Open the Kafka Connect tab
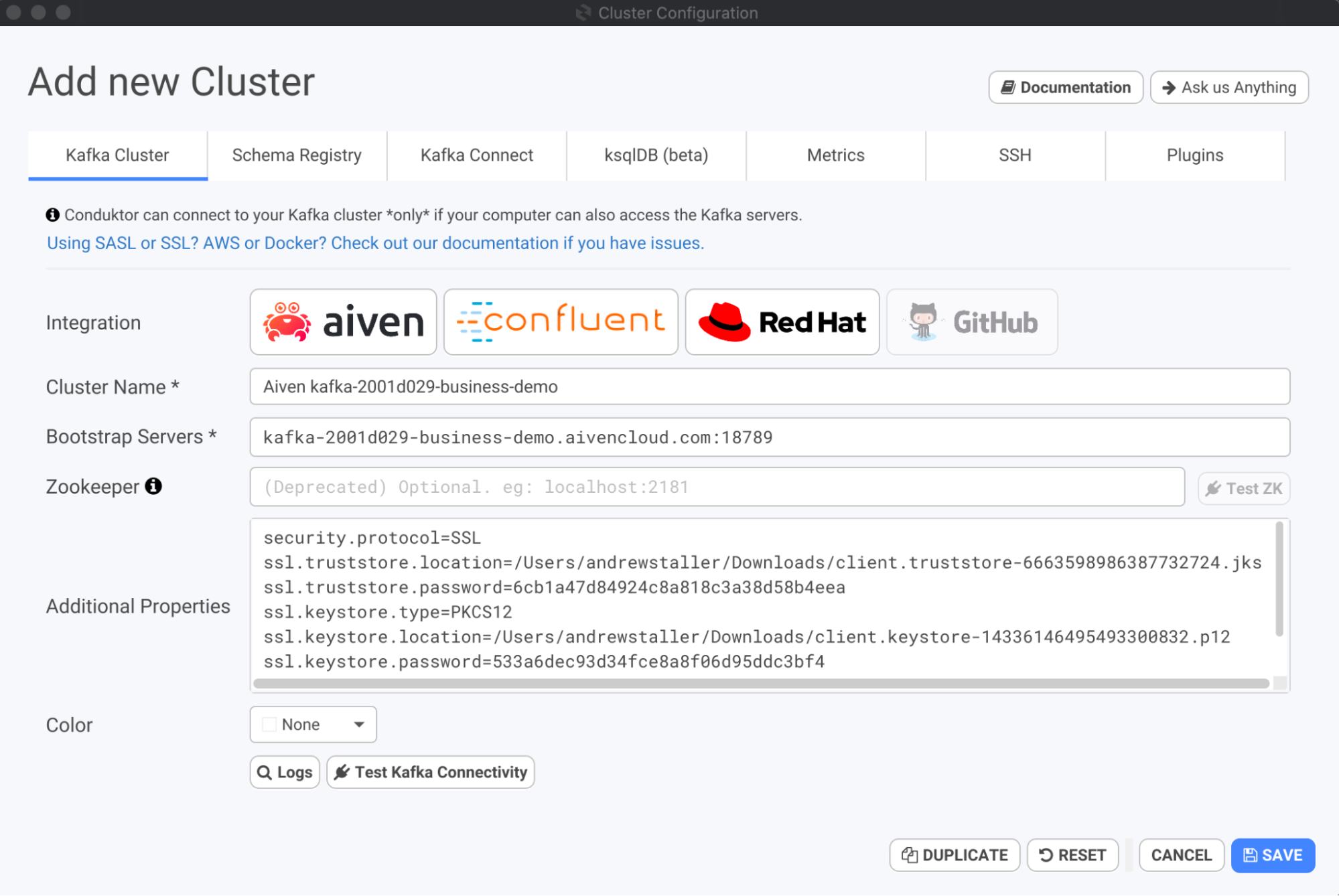Screen dimensions: 1339x896 tap(476, 155)
